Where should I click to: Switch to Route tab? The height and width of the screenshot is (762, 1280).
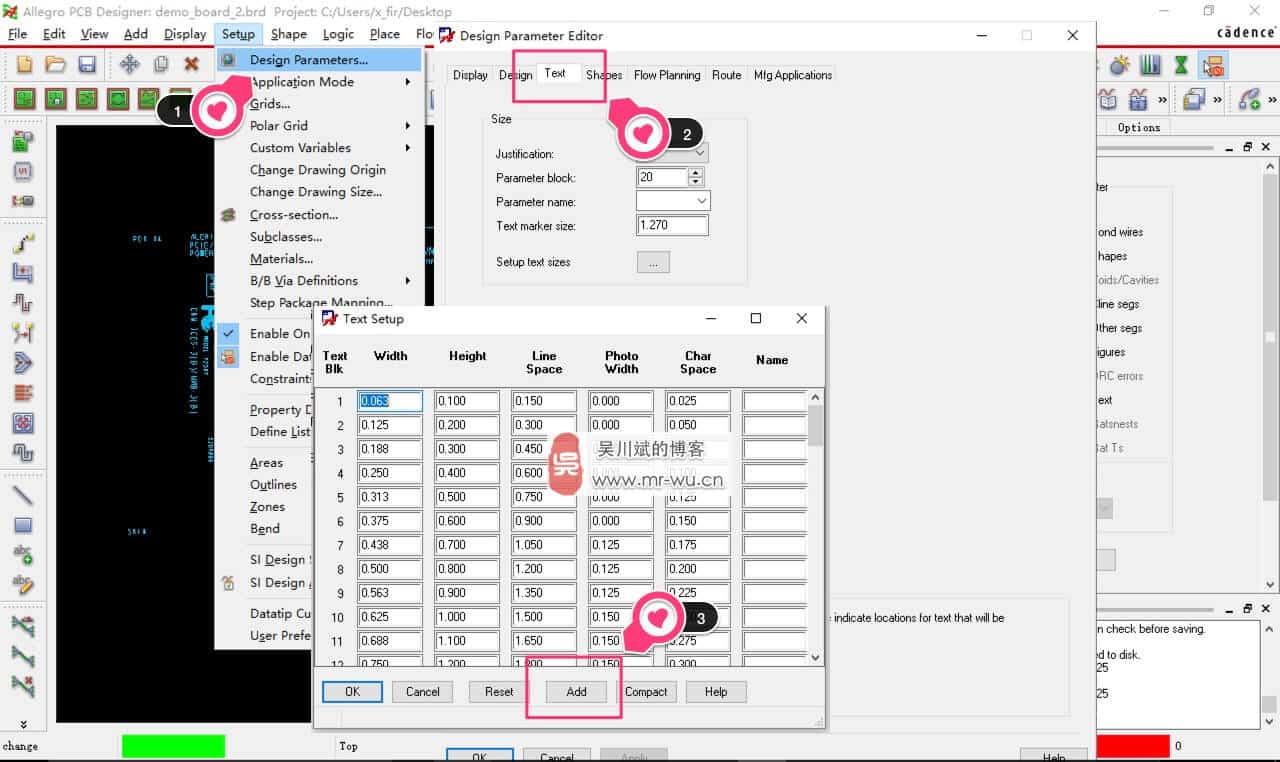[x=727, y=75]
